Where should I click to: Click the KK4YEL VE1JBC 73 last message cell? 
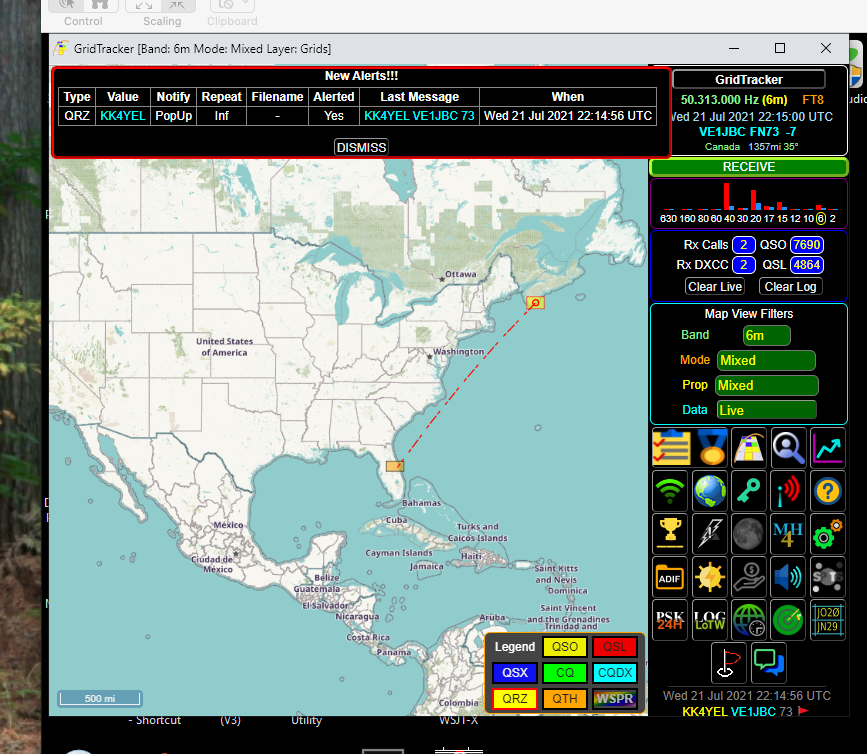[420, 116]
